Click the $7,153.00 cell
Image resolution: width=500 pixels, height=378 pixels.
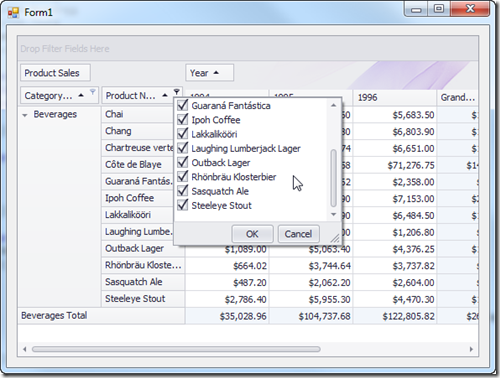(x=395, y=199)
